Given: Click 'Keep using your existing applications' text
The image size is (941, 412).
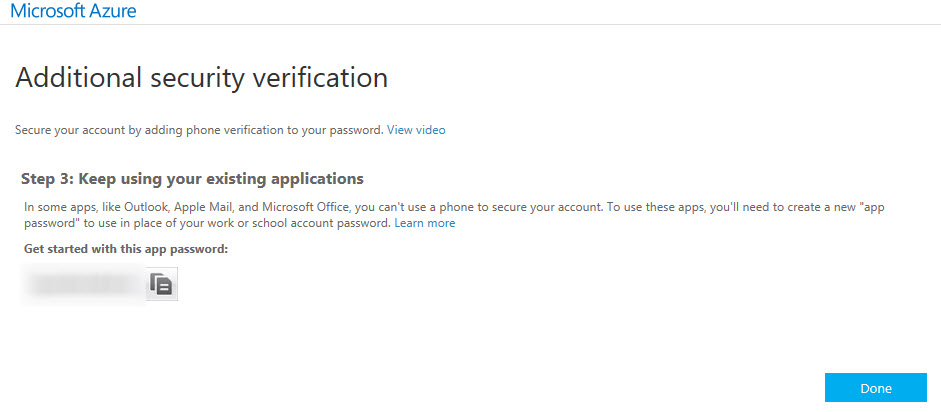Looking at the screenshot, I should pyautogui.click(x=221, y=179).
